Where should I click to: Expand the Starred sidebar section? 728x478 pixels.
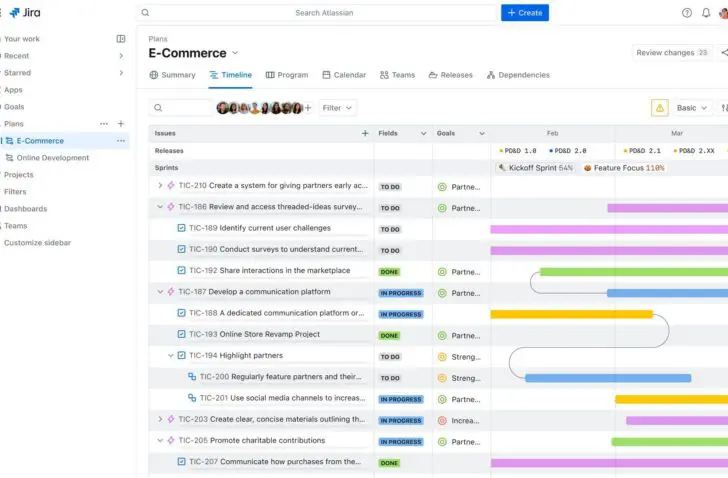(121, 73)
